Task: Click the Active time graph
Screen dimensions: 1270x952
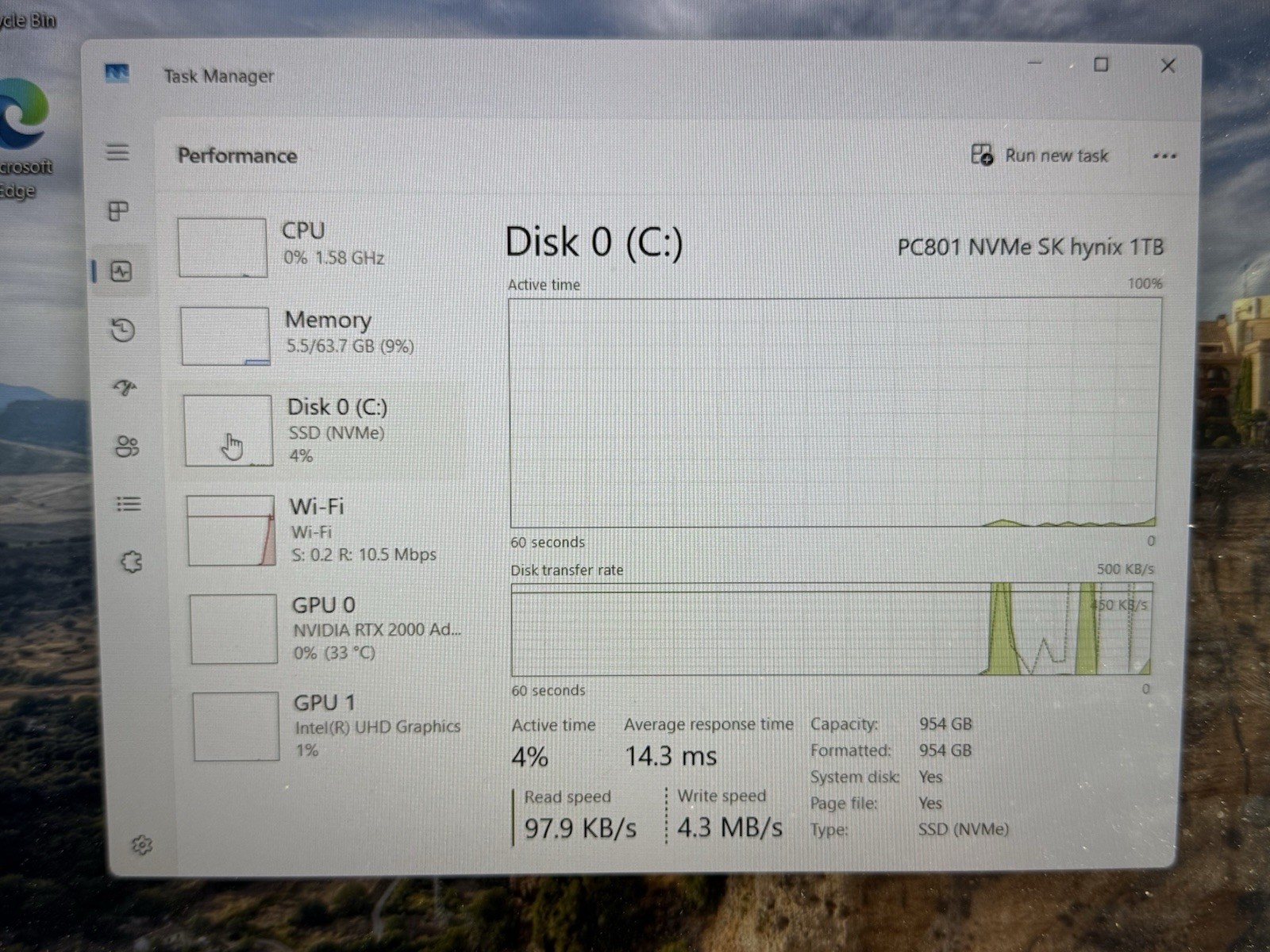Action: tap(835, 413)
